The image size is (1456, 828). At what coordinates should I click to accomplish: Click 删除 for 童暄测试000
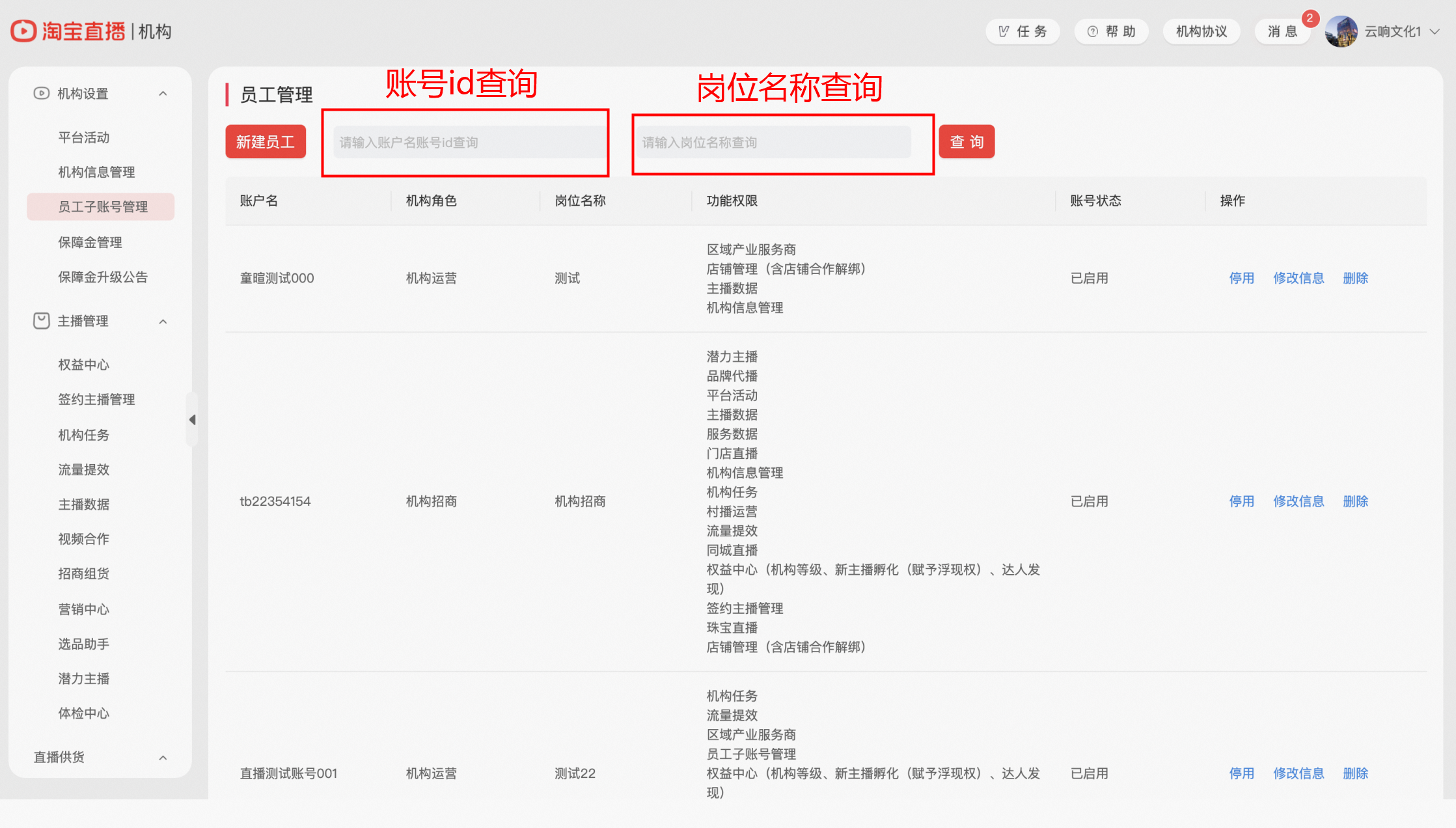(x=1356, y=278)
